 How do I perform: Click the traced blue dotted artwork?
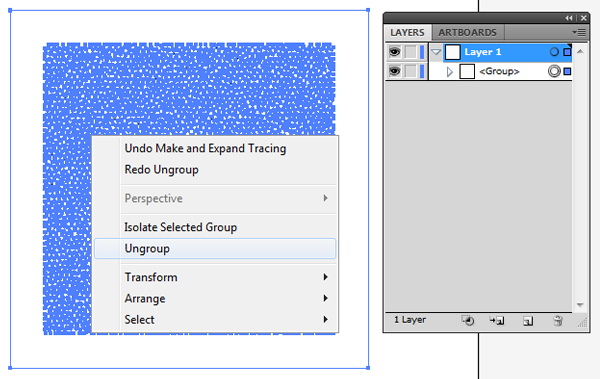pyautogui.click(x=189, y=89)
